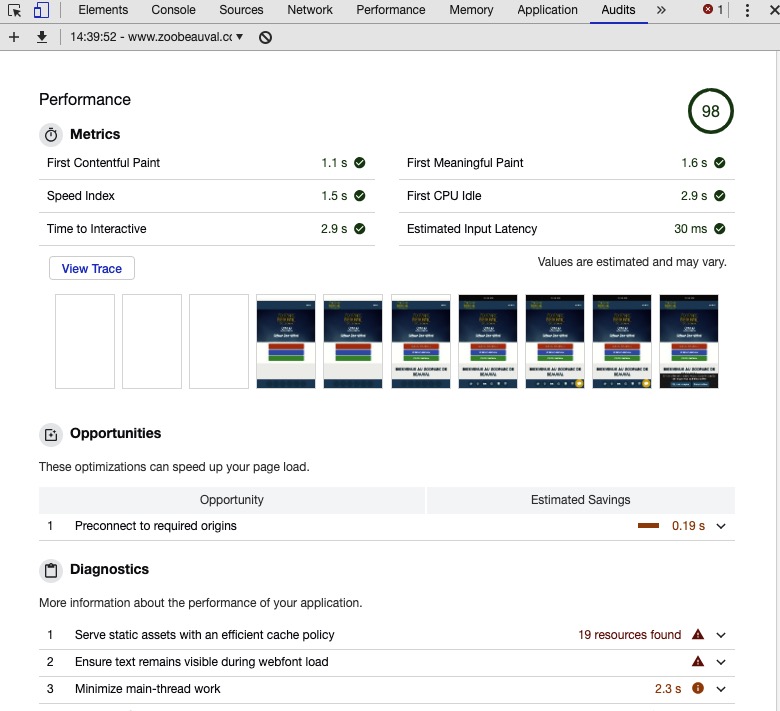Expand the efficient cache policy diagnostic
The image size is (780, 711).
click(720, 635)
